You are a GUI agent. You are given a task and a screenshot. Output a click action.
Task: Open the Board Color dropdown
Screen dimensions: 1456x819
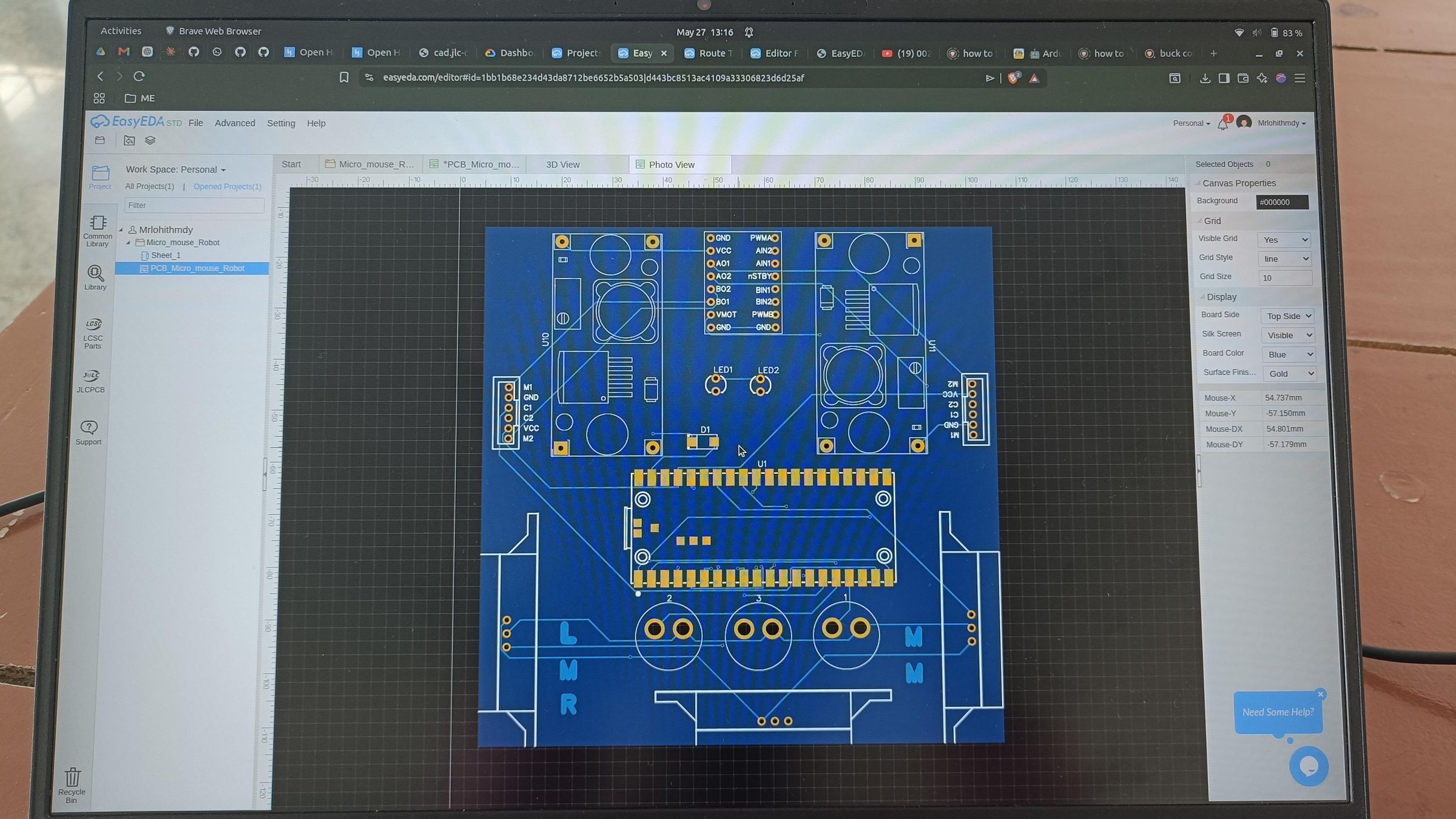1289,354
